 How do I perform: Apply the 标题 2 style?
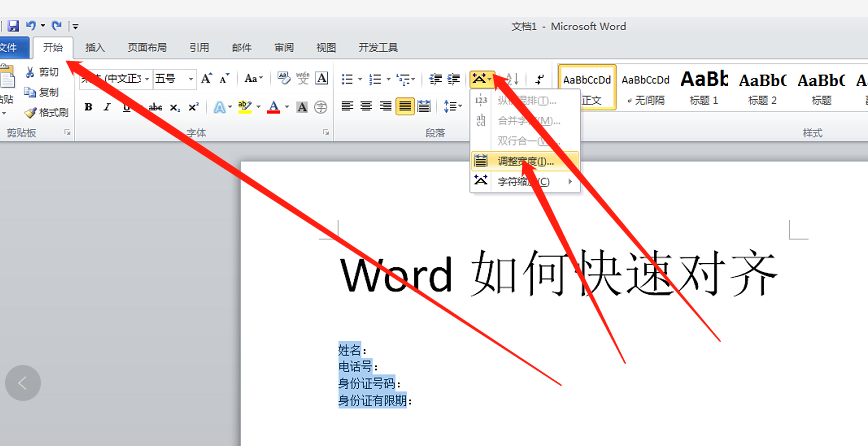tap(762, 87)
